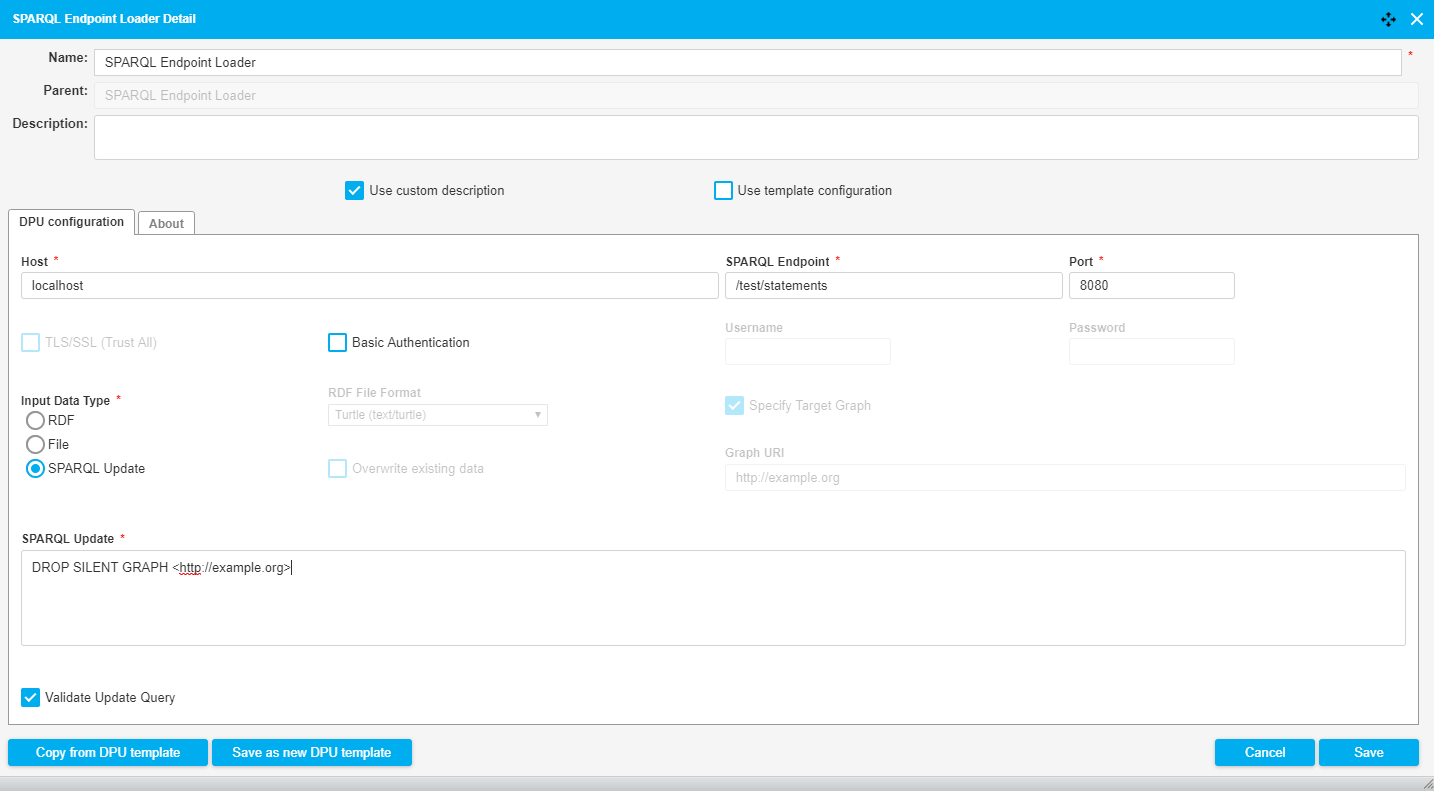Grab the resize handle at bottom-right corner
Image resolution: width=1434 pixels, height=791 pixels.
[1425, 783]
